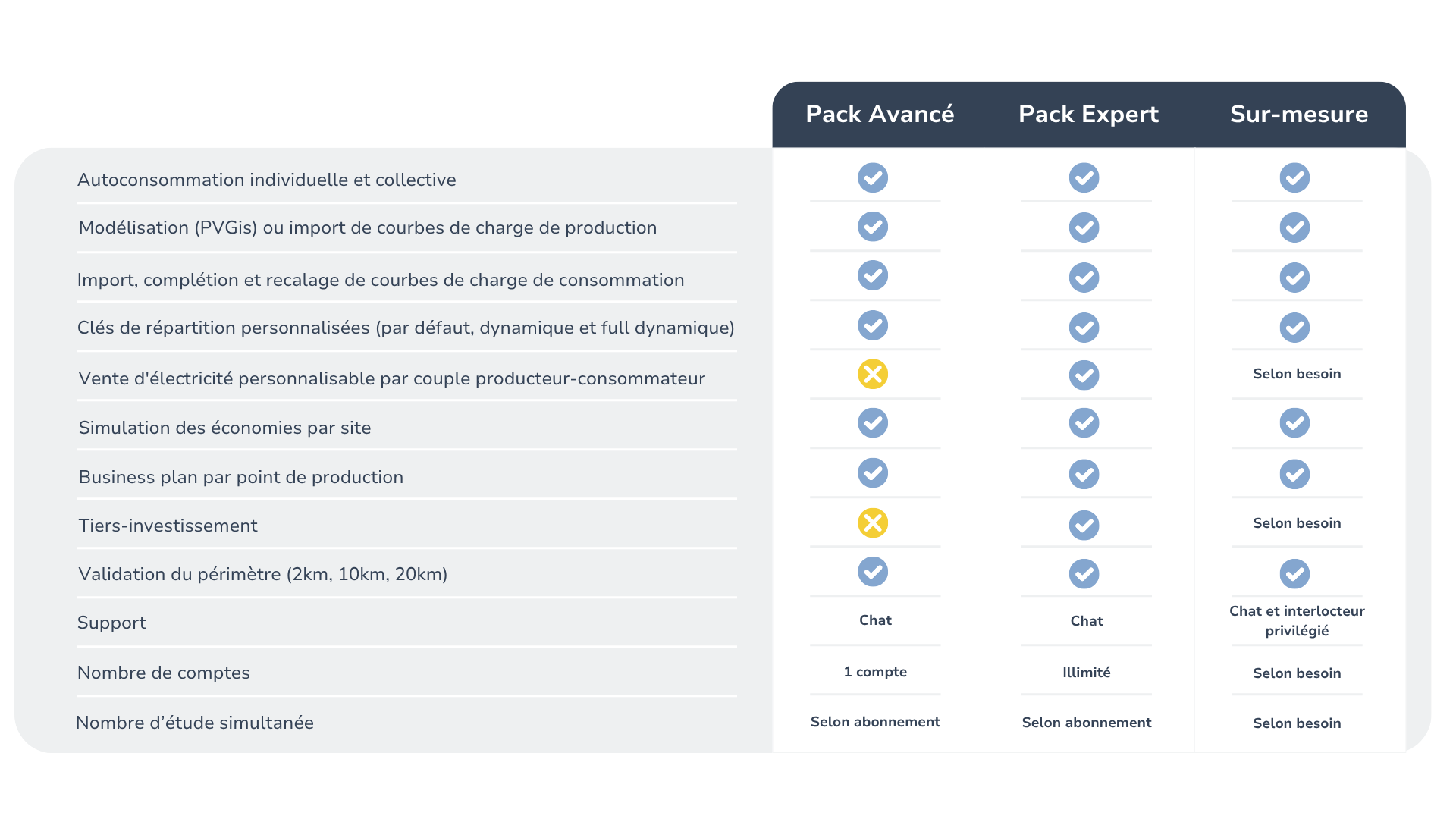Click 'Selon abonnement' in Pack Expert column
Image resolution: width=1456 pixels, height=819 pixels.
click(x=1086, y=723)
